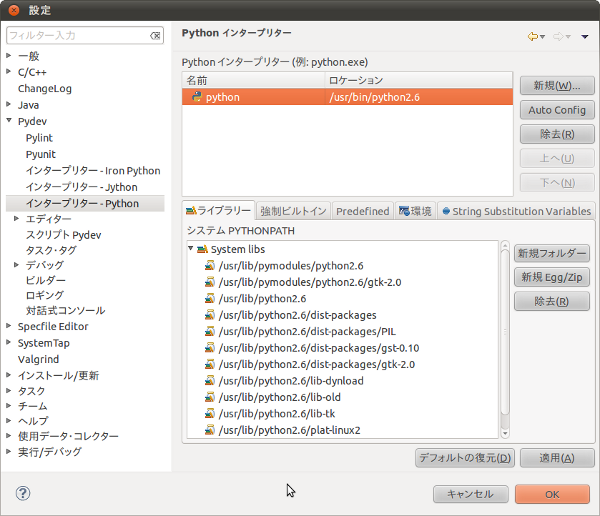The image size is (600, 516).
Task: Click the Auto Config button
Action: (557, 110)
